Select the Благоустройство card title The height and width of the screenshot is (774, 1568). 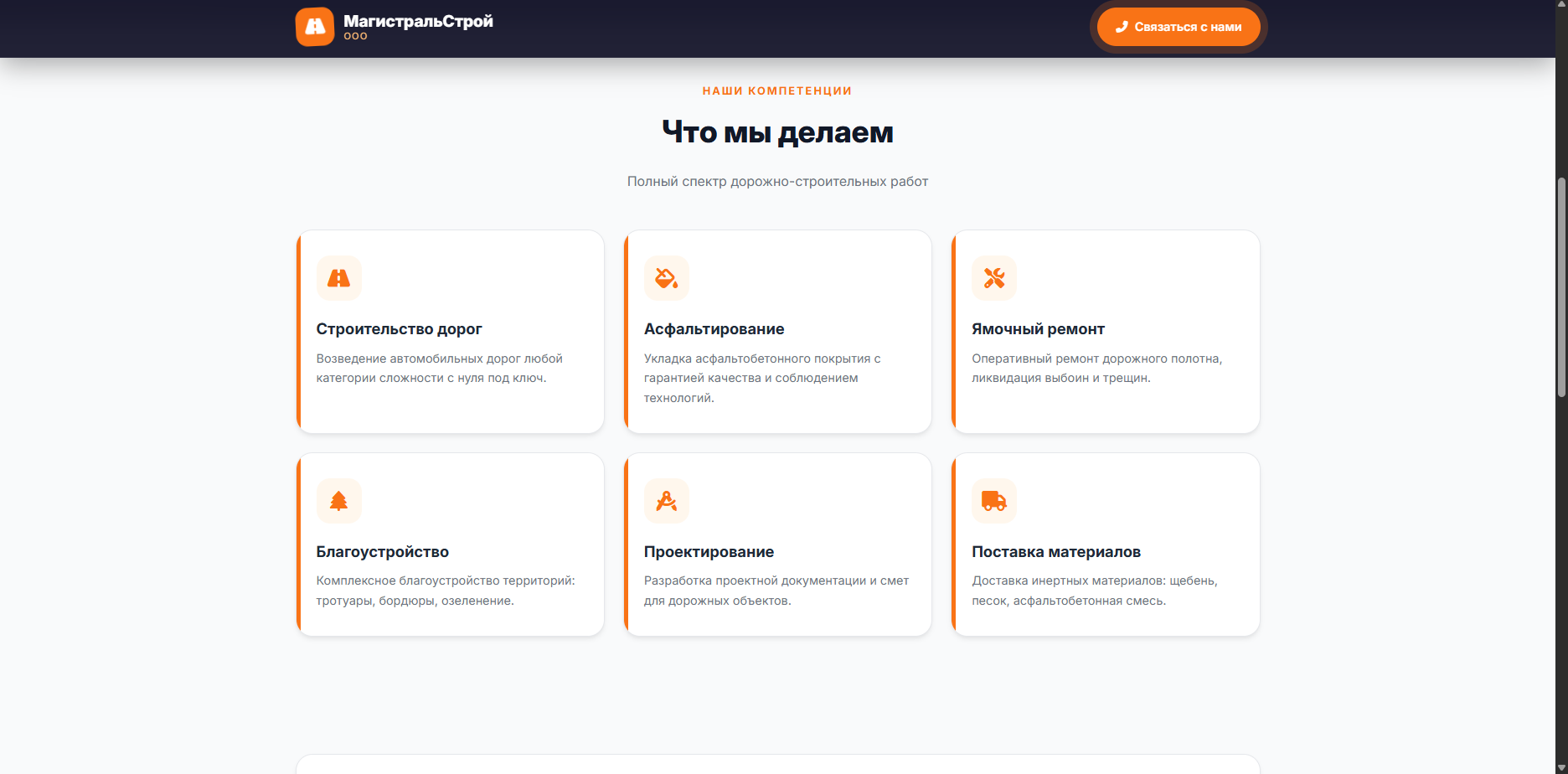coord(383,552)
